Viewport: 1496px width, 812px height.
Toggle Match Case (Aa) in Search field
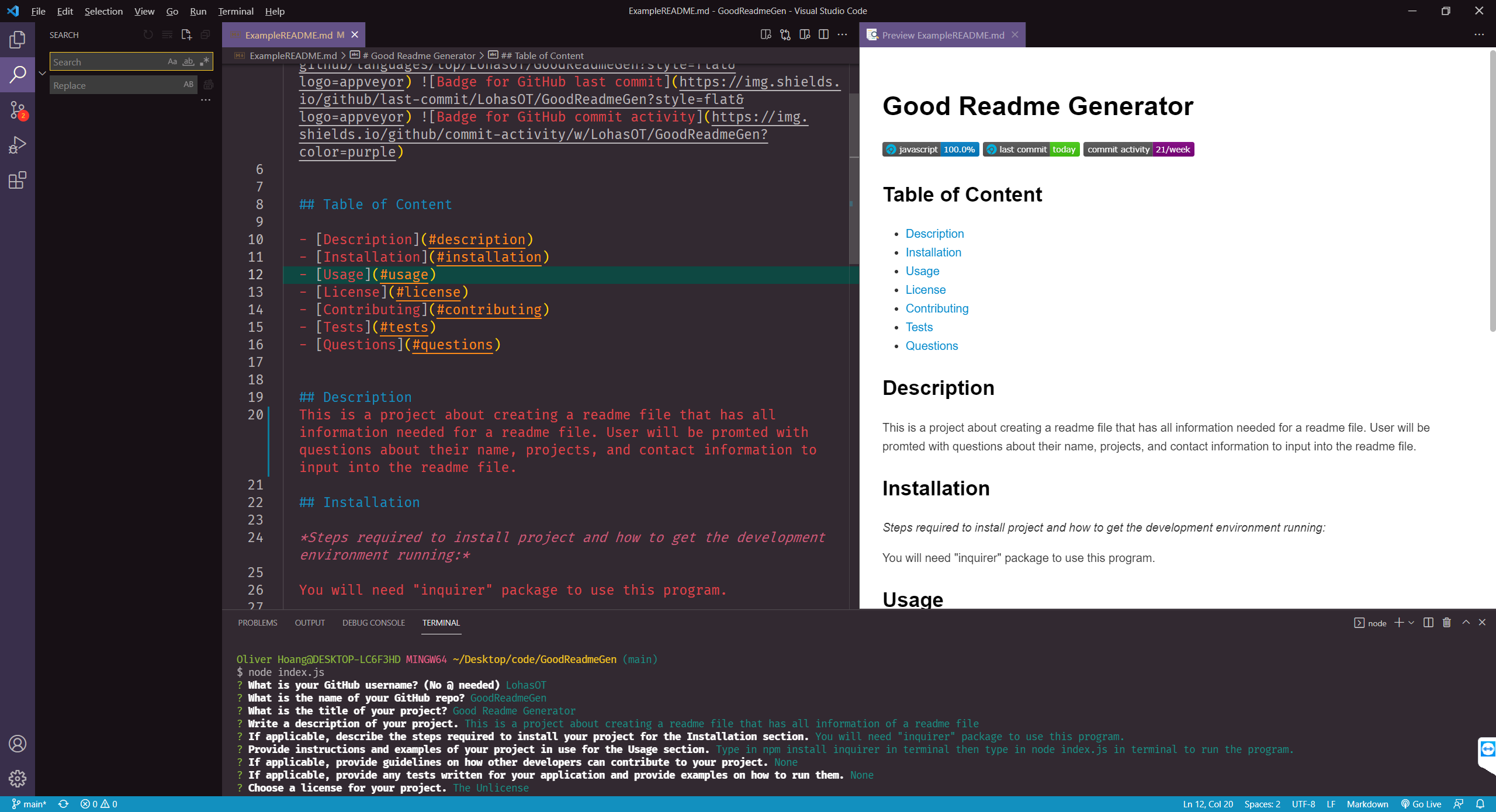click(172, 61)
